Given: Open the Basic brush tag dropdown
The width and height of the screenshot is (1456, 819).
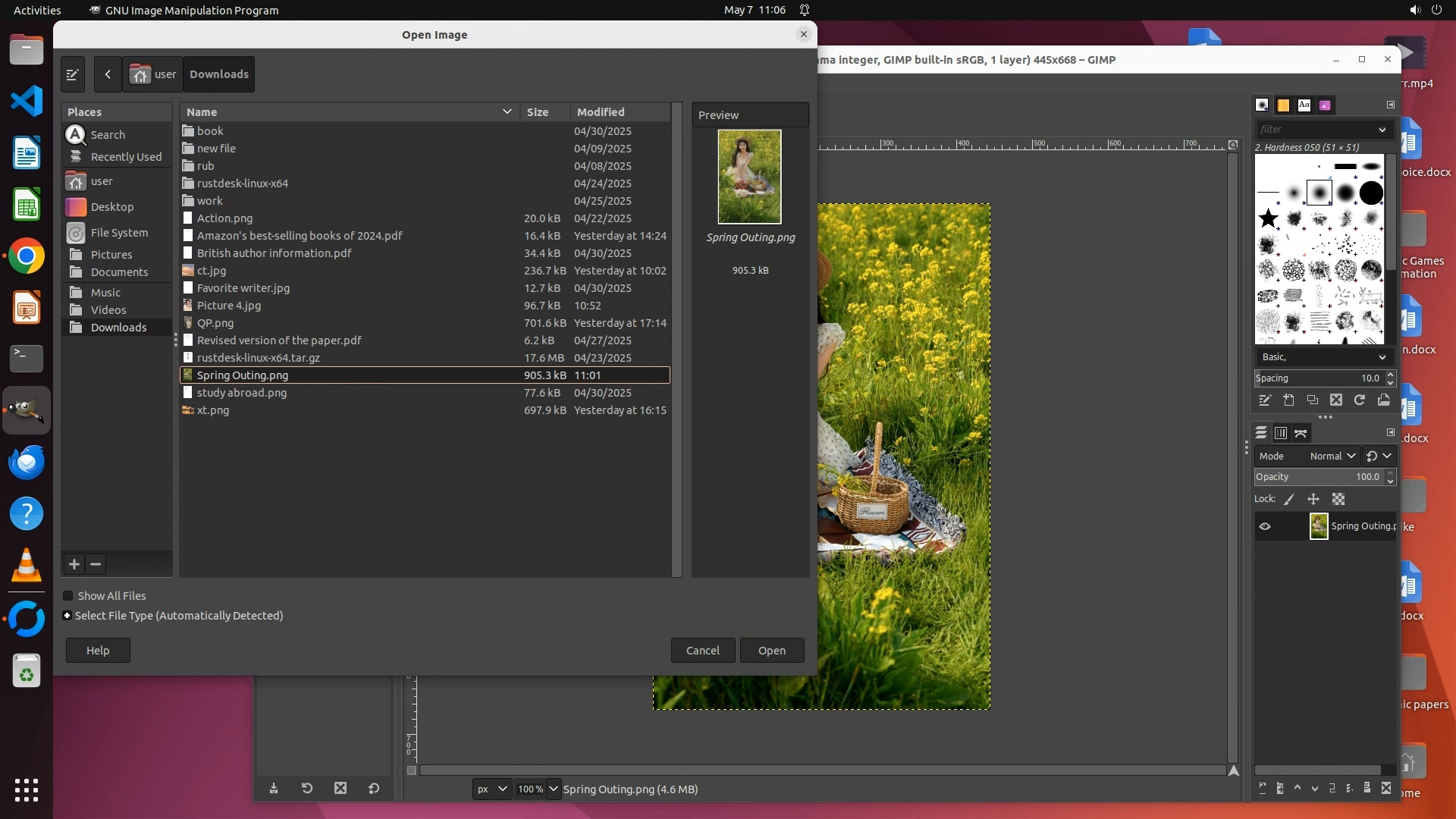Looking at the screenshot, I should click(x=1323, y=357).
